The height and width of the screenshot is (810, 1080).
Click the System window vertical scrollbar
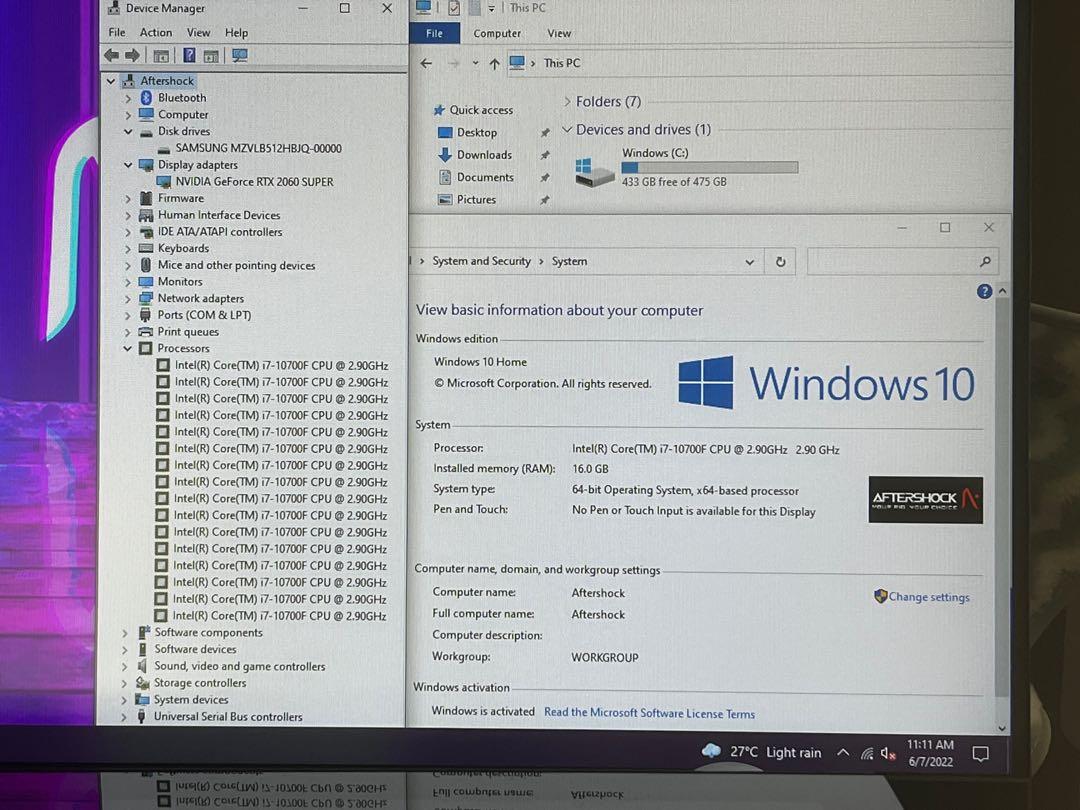(1002, 500)
